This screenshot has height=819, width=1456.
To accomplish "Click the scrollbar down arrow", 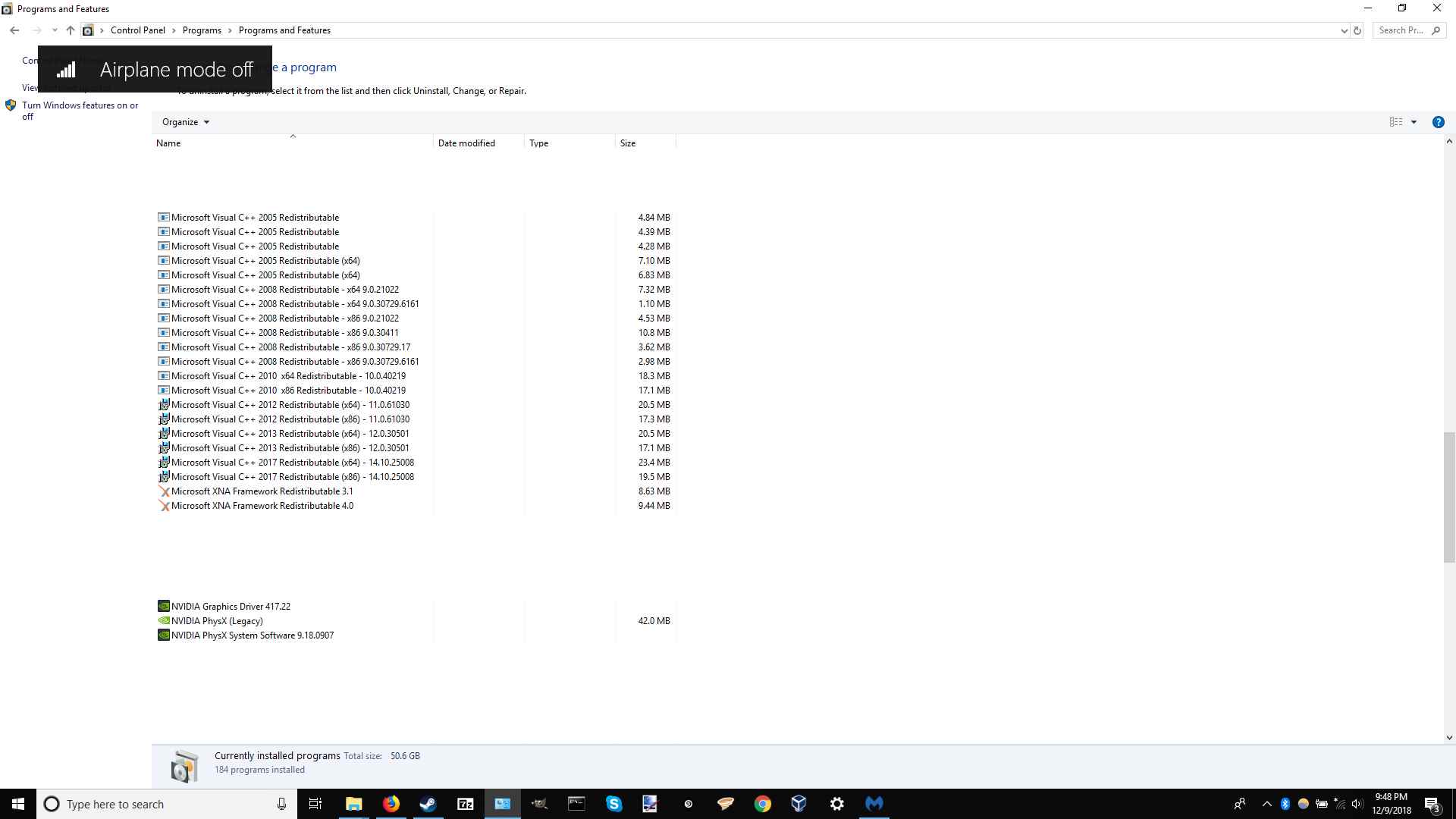I will (x=1449, y=737).
